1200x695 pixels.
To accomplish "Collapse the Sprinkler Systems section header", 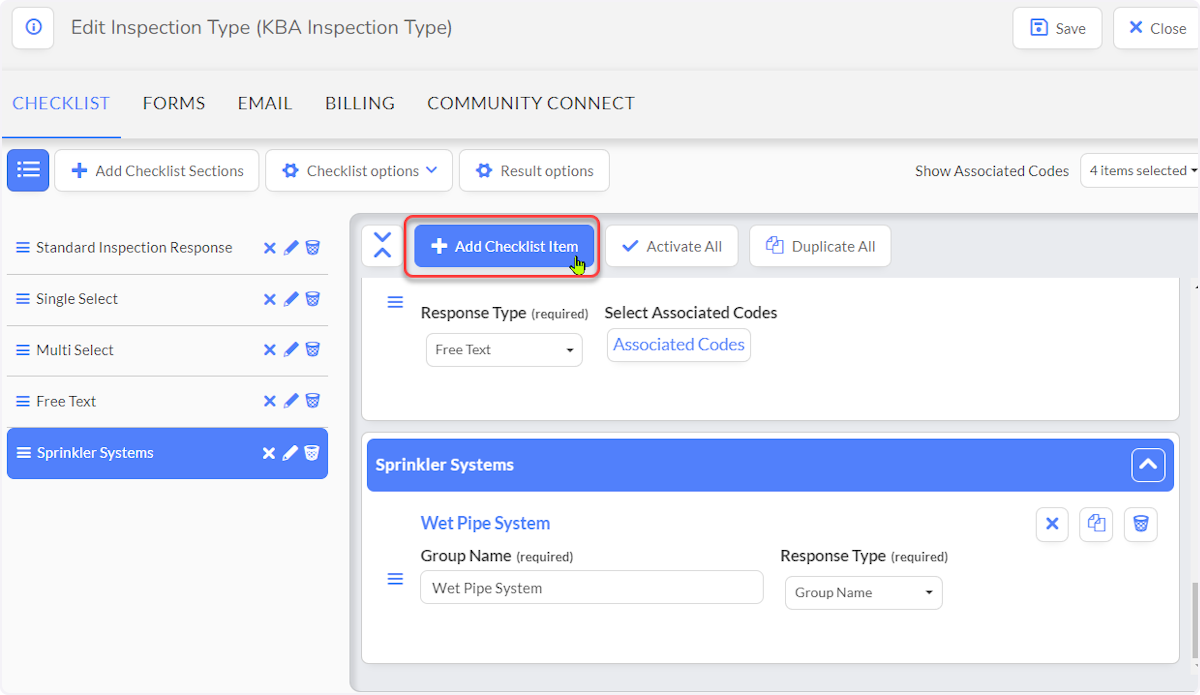I will point(1148,465).
